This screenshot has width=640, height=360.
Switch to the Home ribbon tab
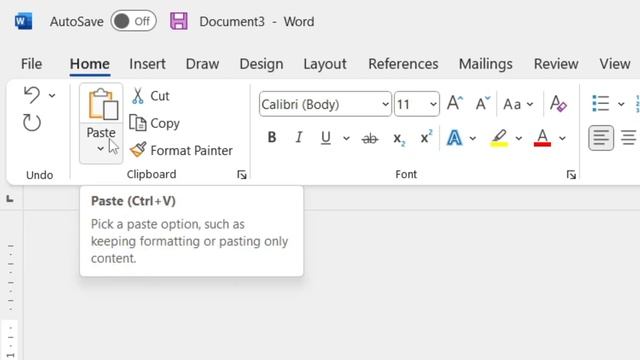(90, 64)
